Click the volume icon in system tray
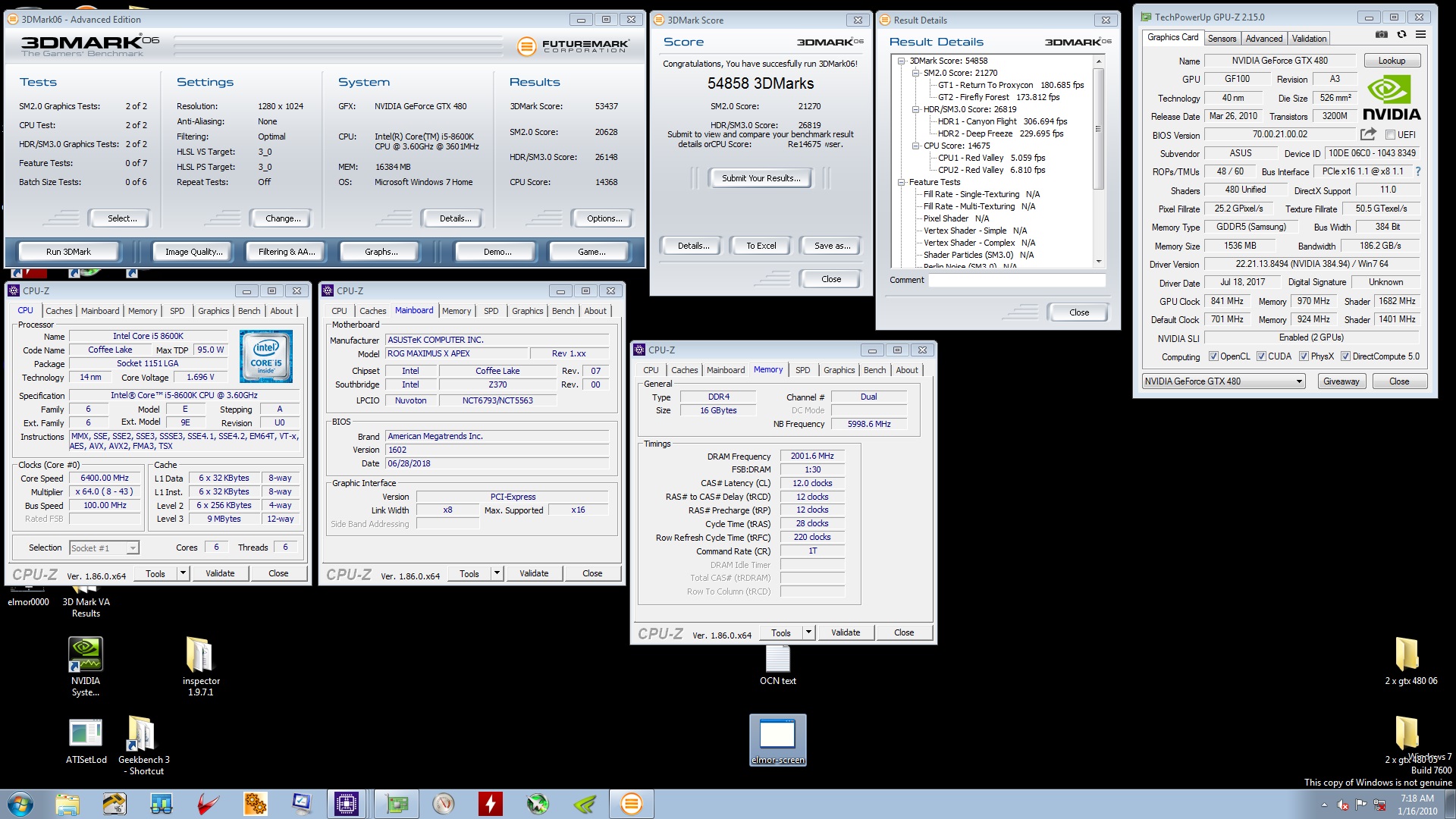 tap(1343, 805)
